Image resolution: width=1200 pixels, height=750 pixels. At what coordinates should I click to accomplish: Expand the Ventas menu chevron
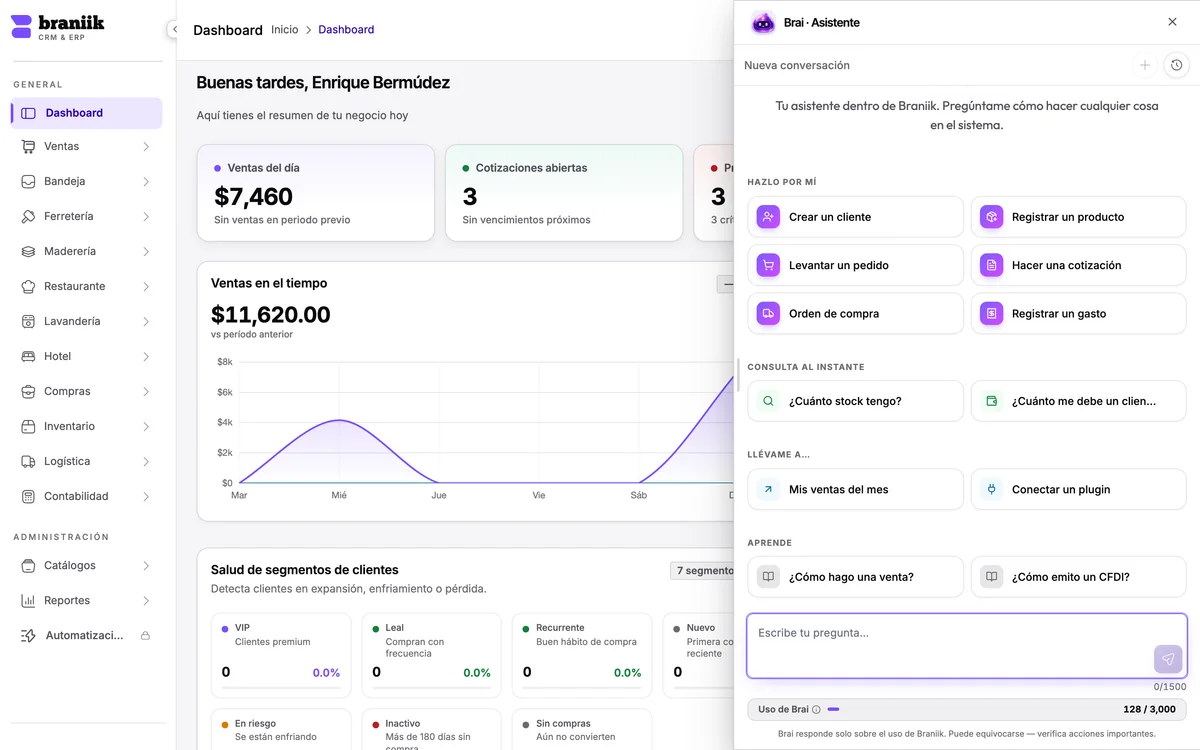146,146
